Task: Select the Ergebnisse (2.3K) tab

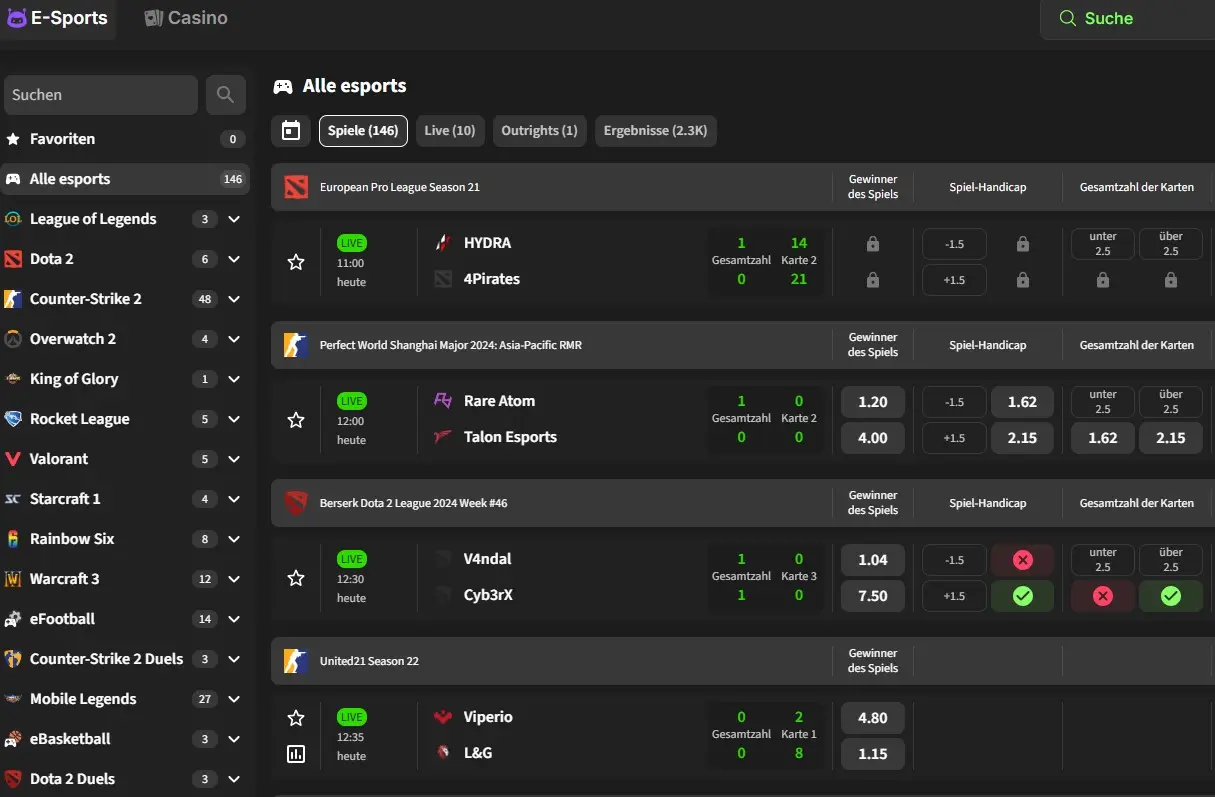Action: click(x=656, y=131)
